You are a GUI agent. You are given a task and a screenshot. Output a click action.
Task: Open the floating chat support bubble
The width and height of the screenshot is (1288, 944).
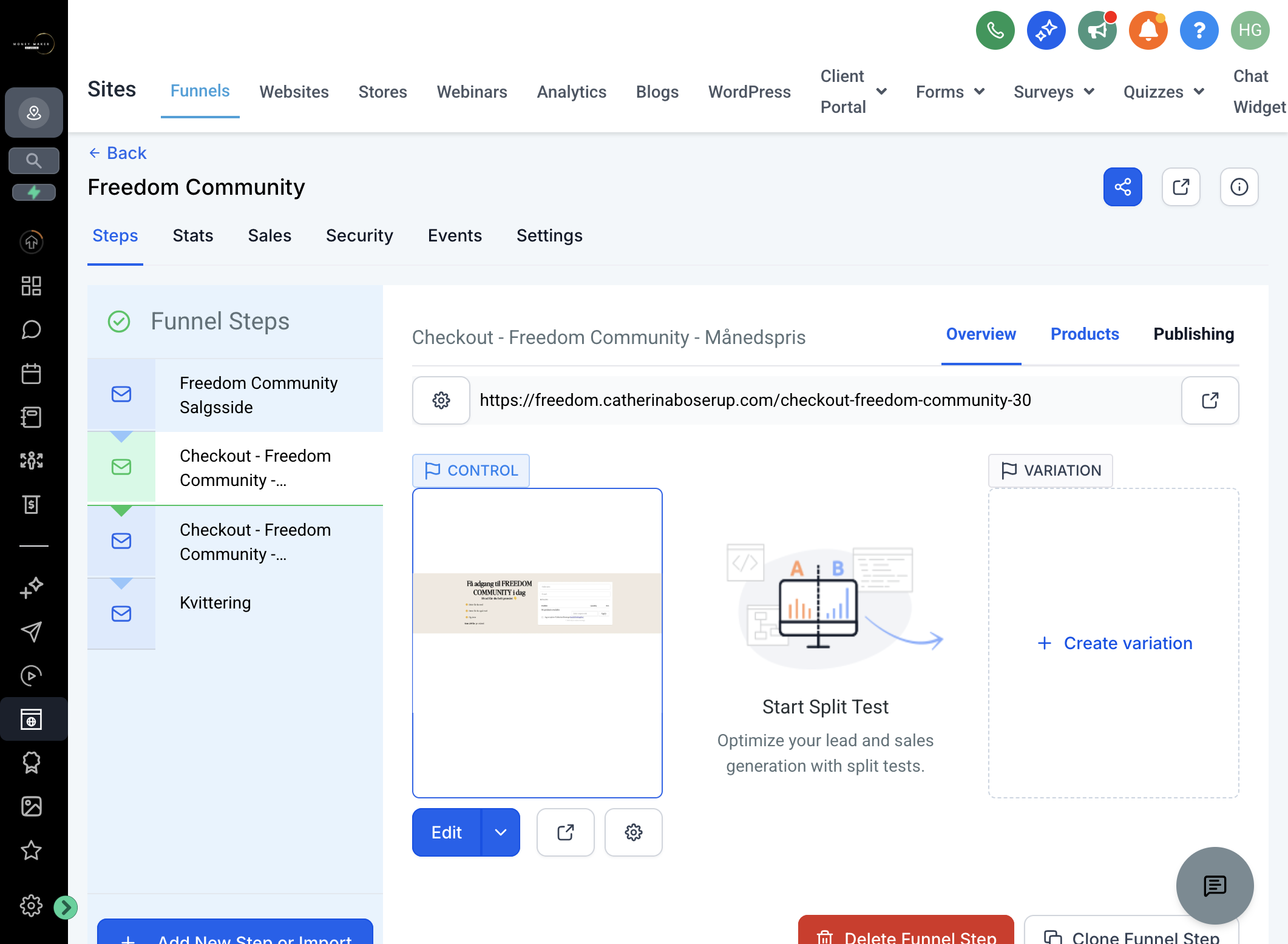[x=1215, y=886]
